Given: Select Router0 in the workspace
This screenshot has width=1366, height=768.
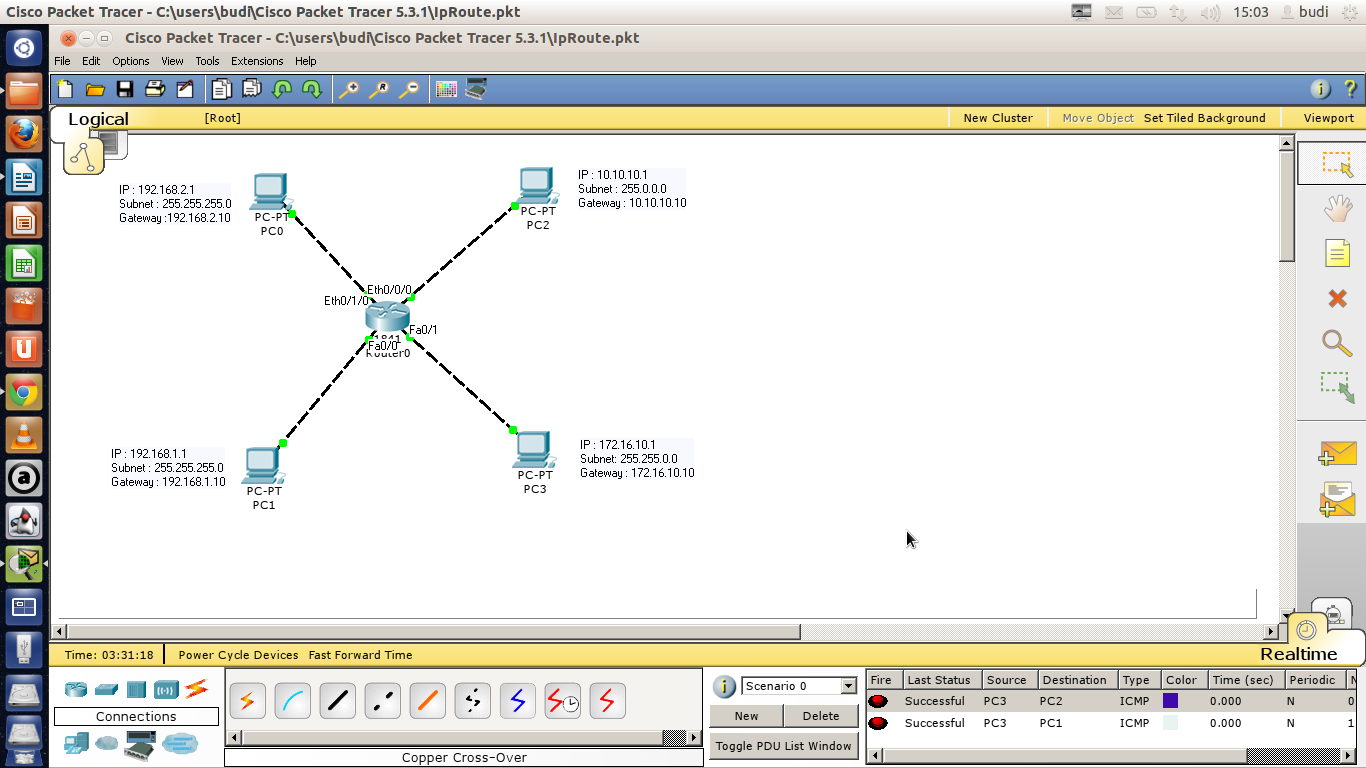Looking at the screenshot, I should 387,318.
